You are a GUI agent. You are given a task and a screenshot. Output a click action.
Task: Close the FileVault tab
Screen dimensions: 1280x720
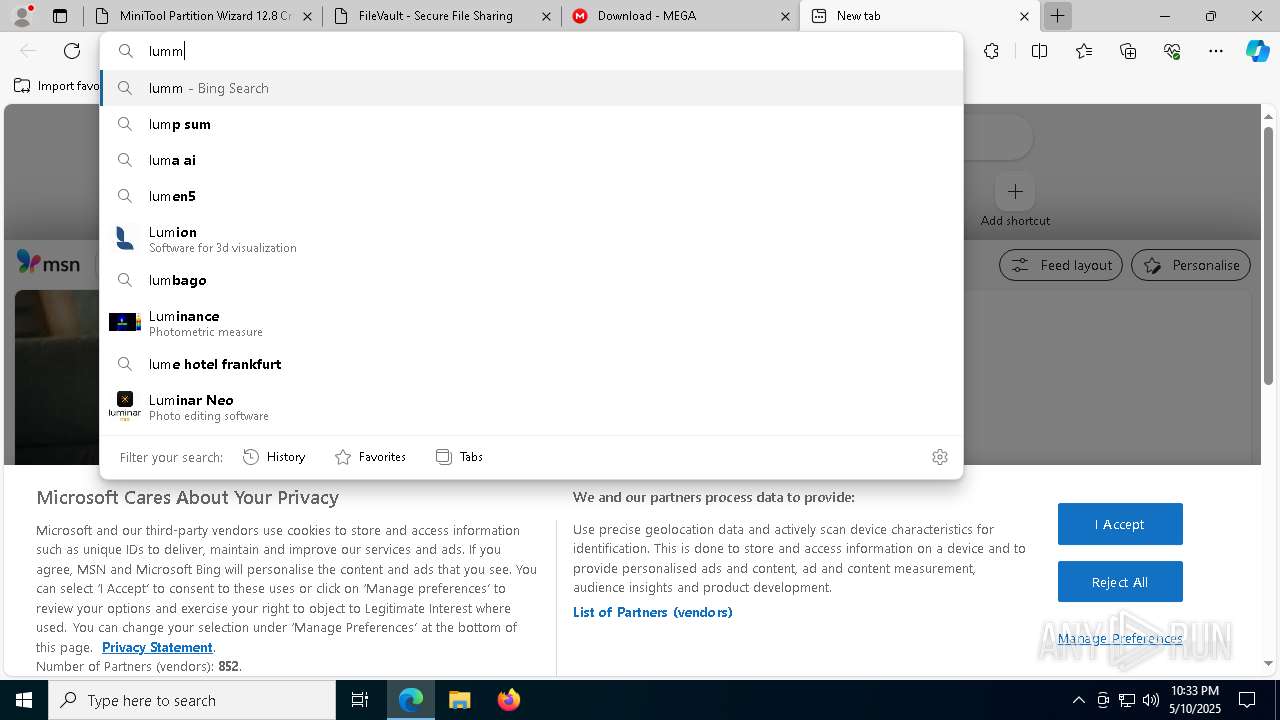546,16
